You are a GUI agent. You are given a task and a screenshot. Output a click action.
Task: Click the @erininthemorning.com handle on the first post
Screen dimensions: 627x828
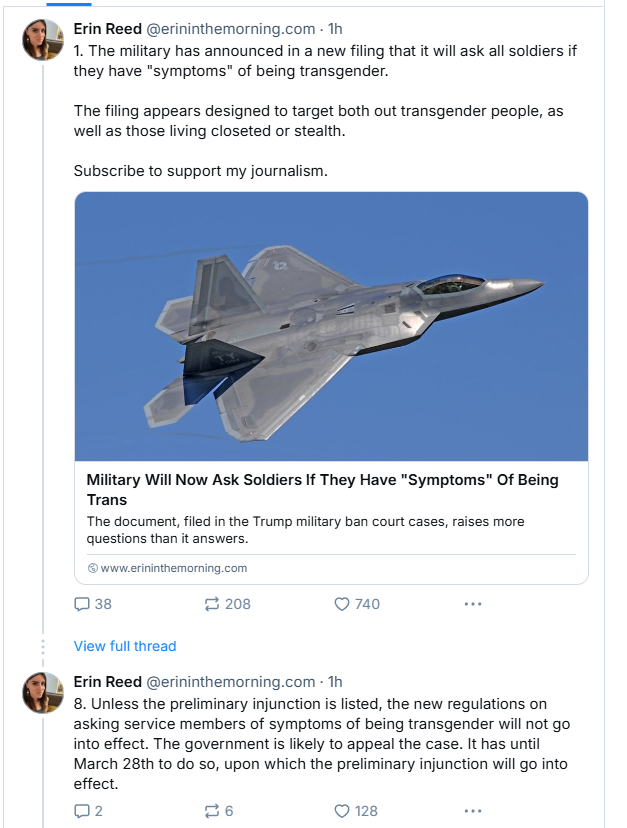click(230, 29)
